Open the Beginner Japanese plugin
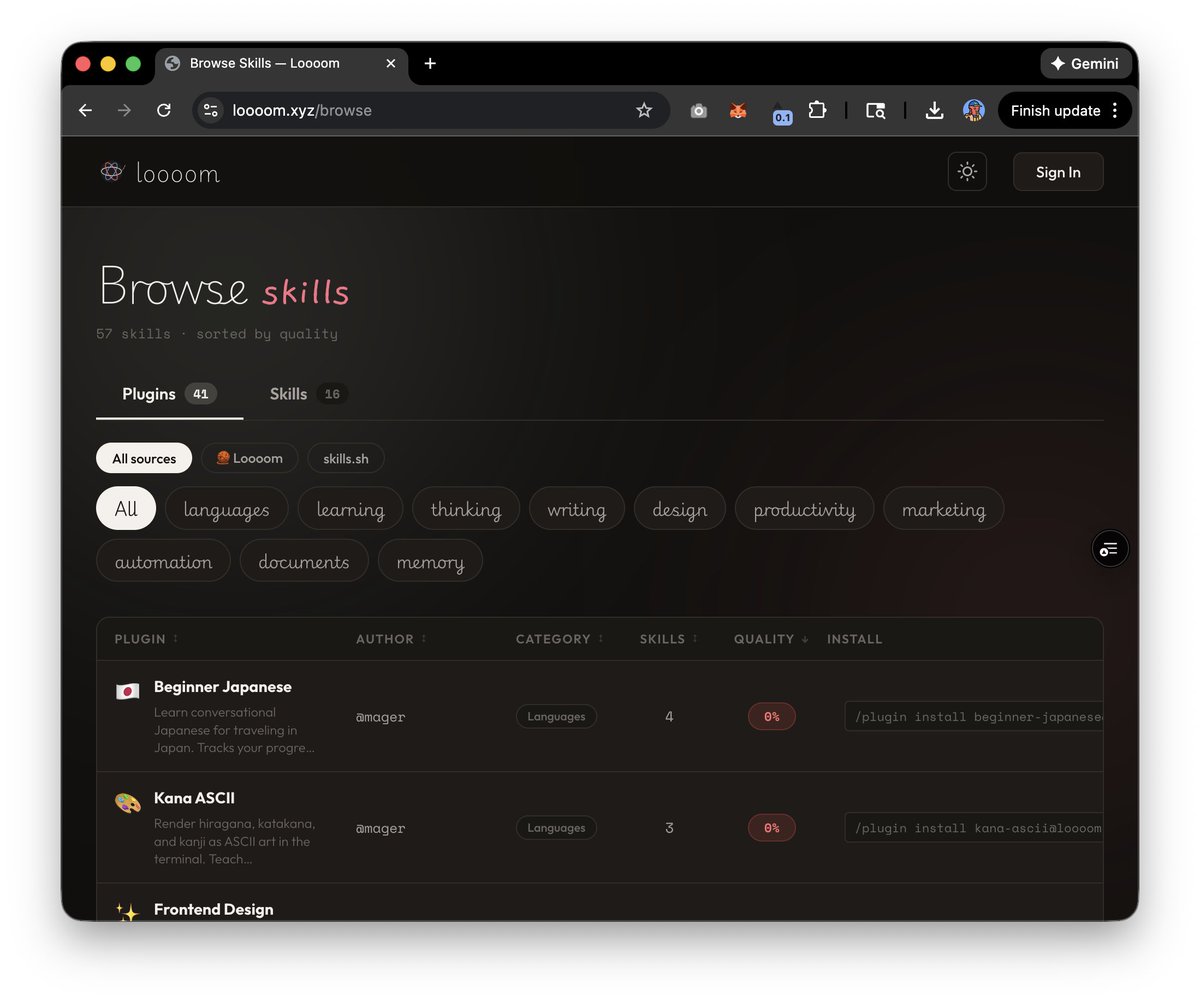 223,687
